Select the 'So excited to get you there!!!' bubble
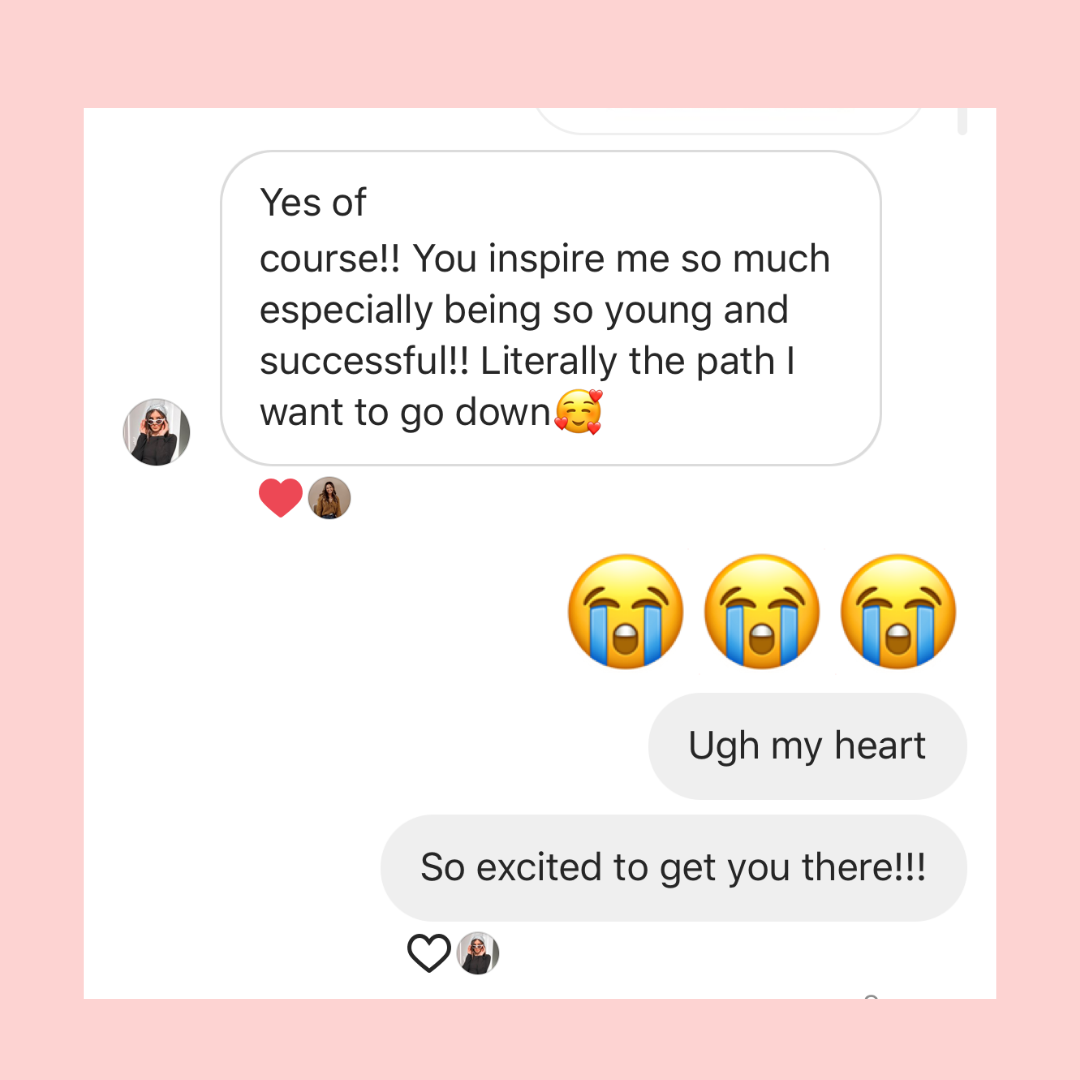1080x1080 pixels. pyautogui.click(x=674, y=868)
